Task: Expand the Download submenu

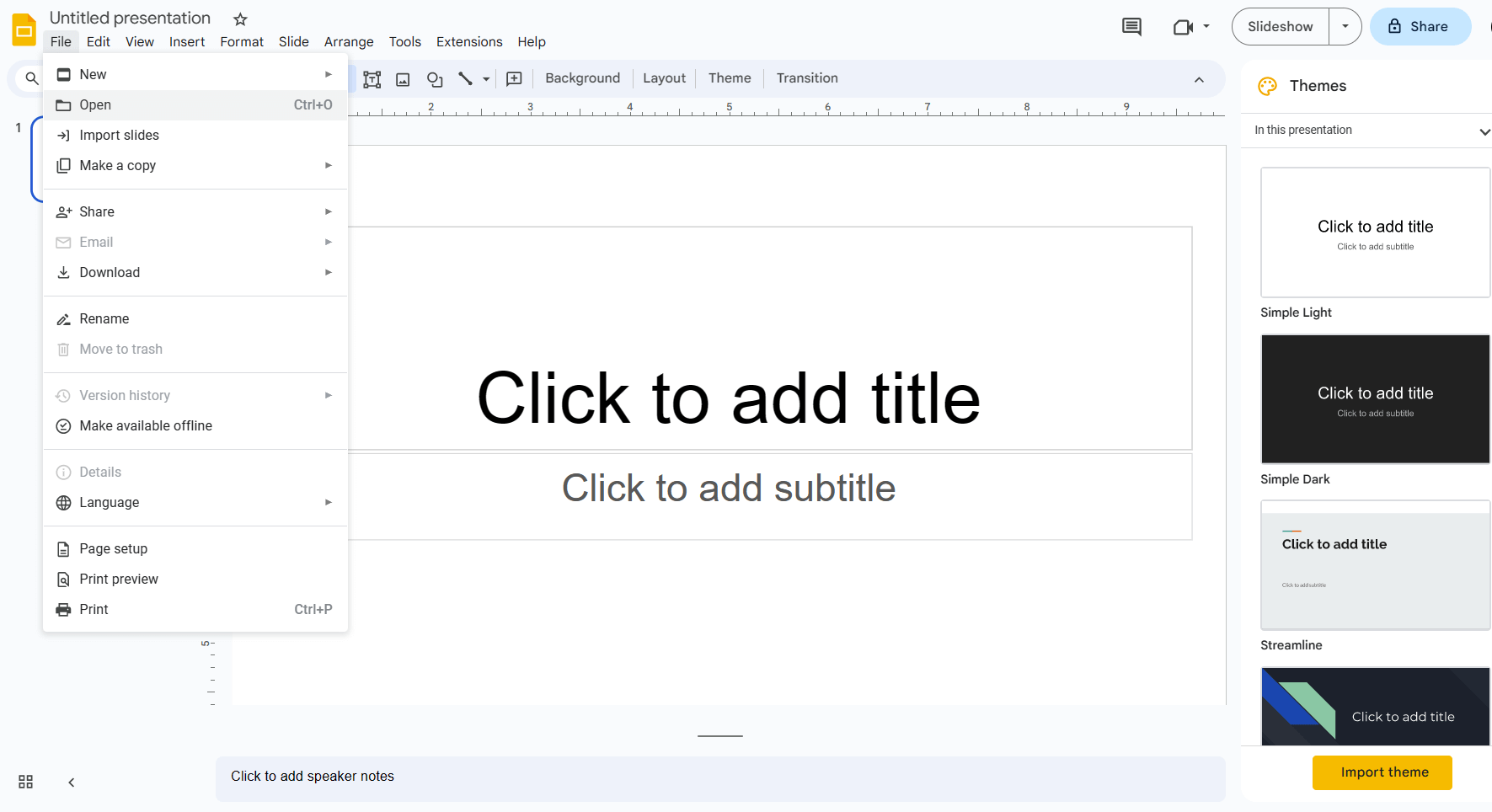Action: (x=195, y=272)
